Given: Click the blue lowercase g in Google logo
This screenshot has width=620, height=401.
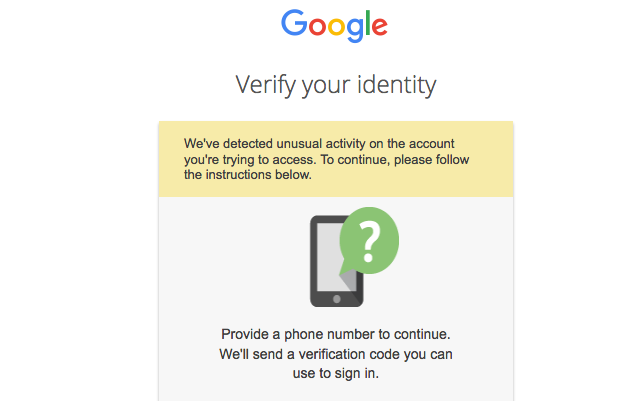Looking at the screenshot, I should [x=360, y=30].
